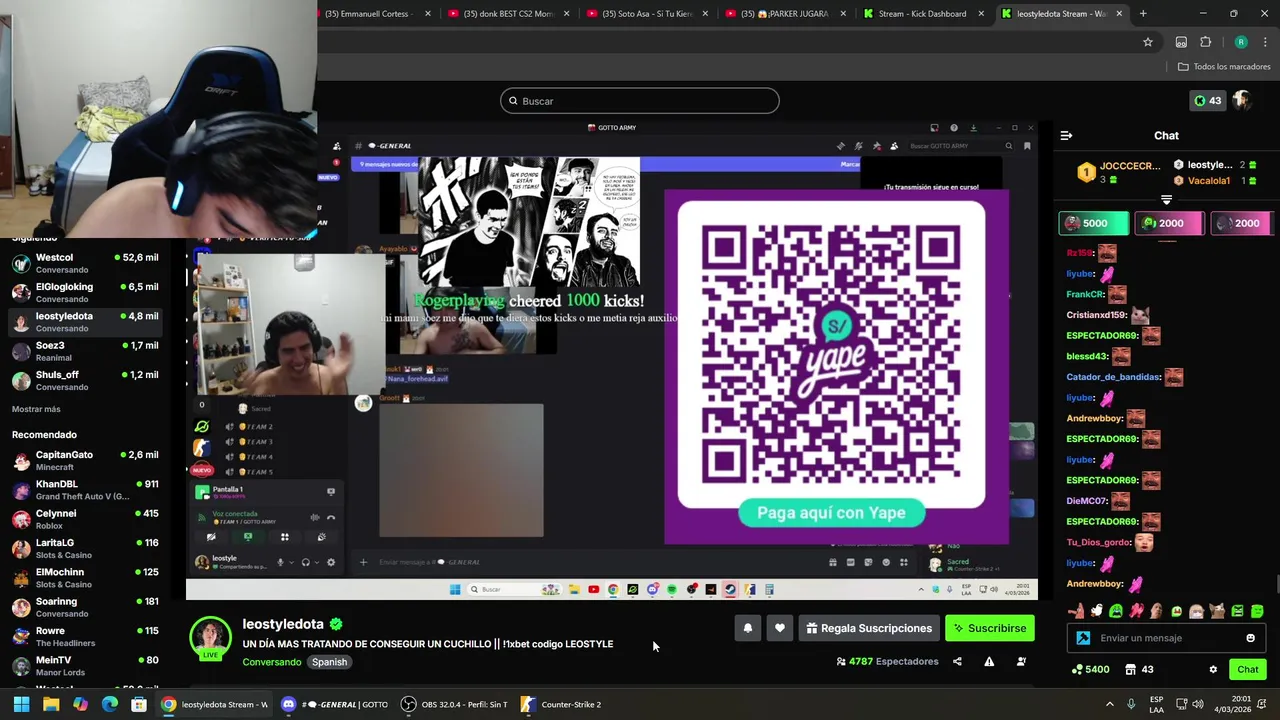Open File Explorer from the taskbar
This screenshot has width=1280, height=720.
click(51, 704)
